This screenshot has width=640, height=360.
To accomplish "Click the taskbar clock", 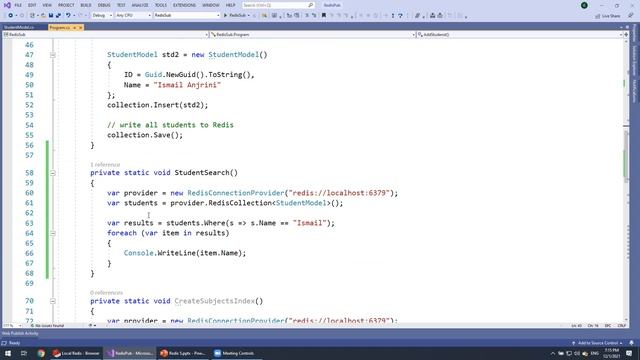I will [x=611, y=353].
